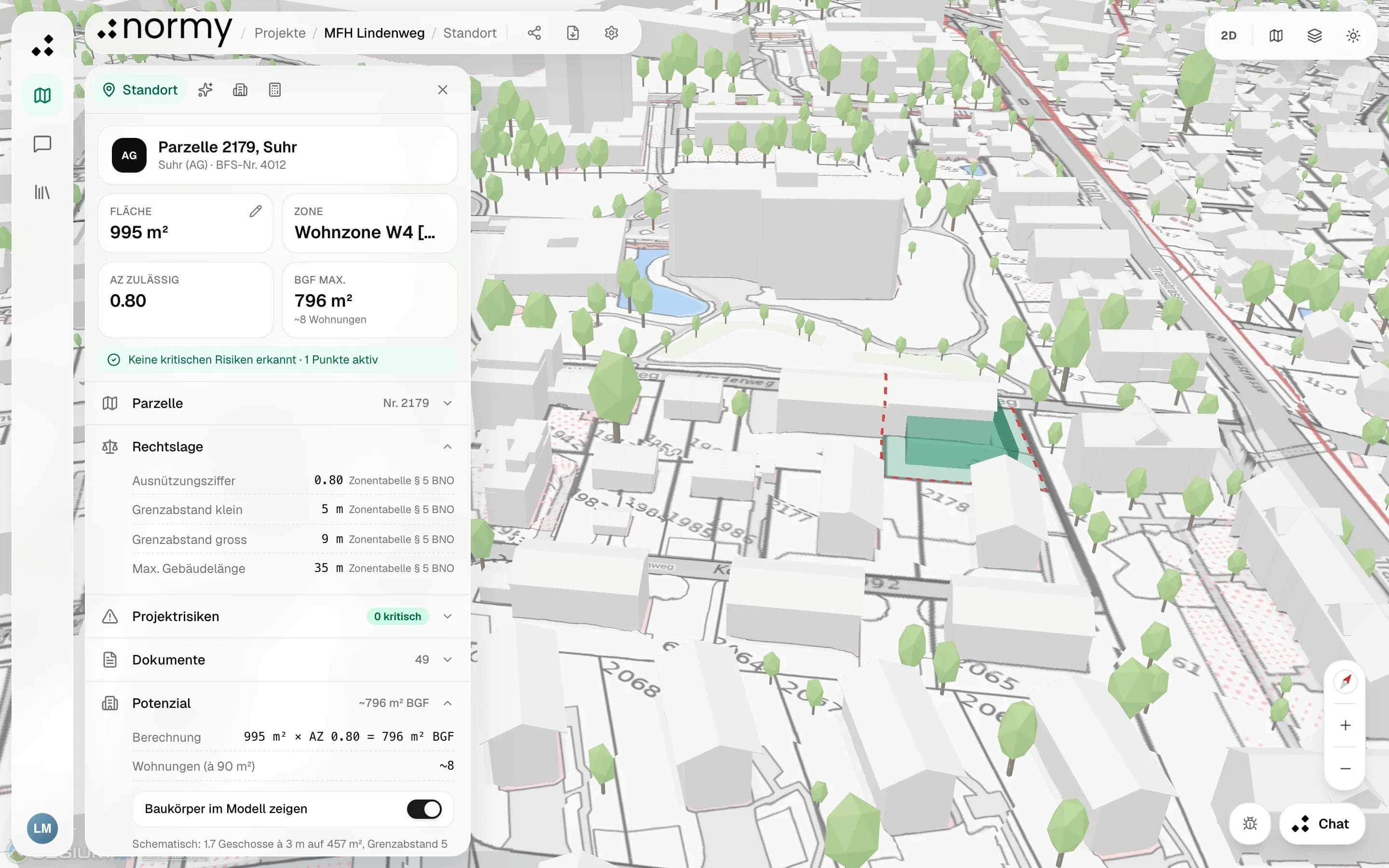Click the Parzelle 2179, Suhr header card
Viewport: 1389px width, 868px height.
[x=278, y=155]
